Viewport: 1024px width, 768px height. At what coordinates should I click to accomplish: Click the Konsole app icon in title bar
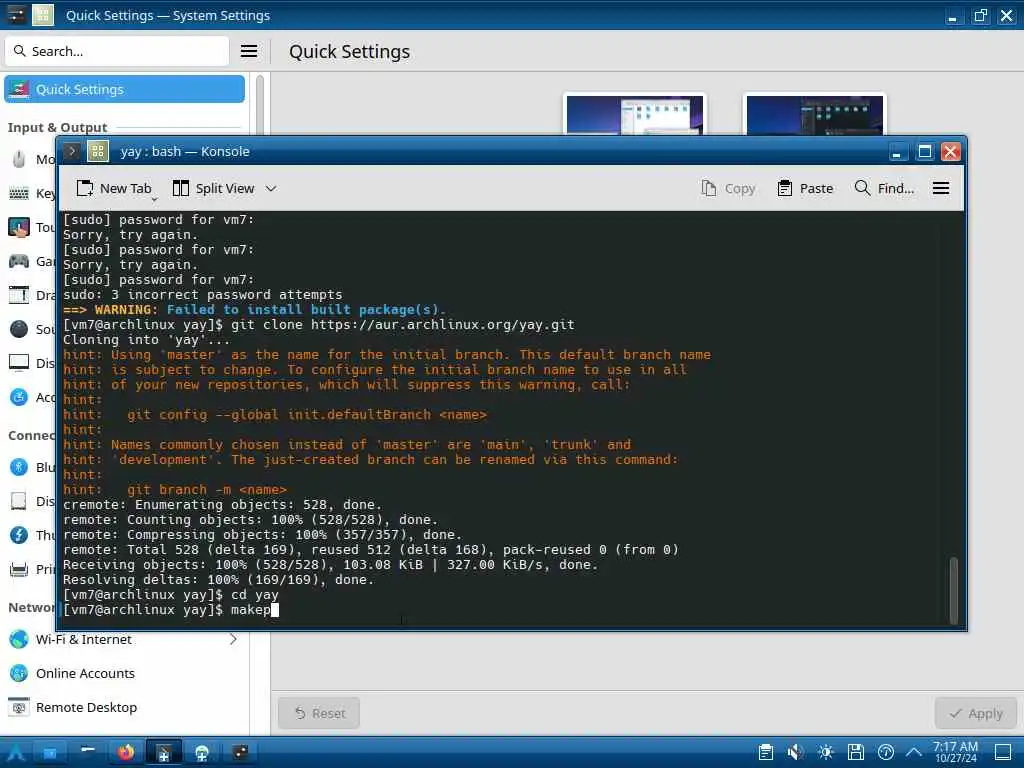(98, 152)
